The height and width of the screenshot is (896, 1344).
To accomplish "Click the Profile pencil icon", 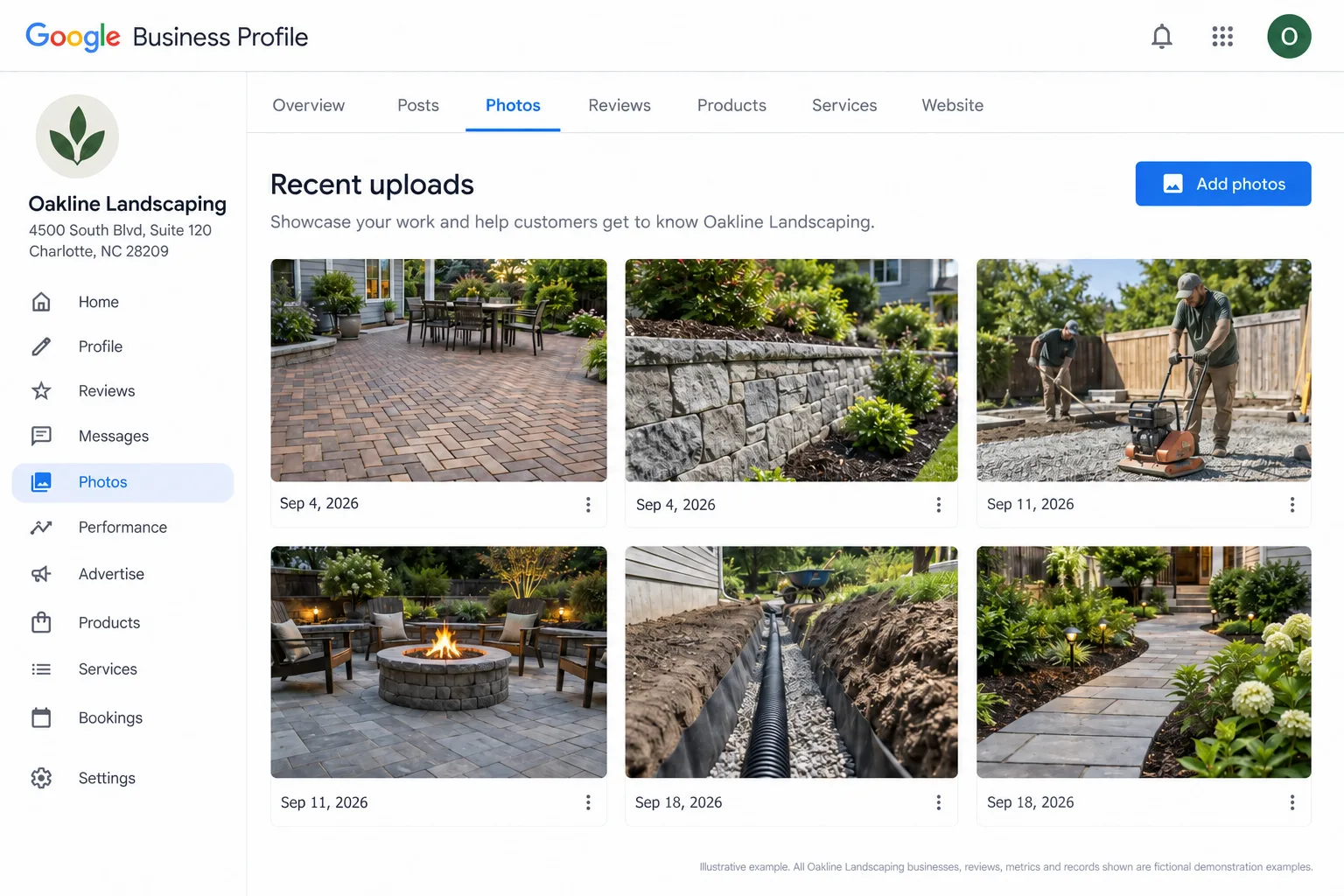I will point(41,346).
